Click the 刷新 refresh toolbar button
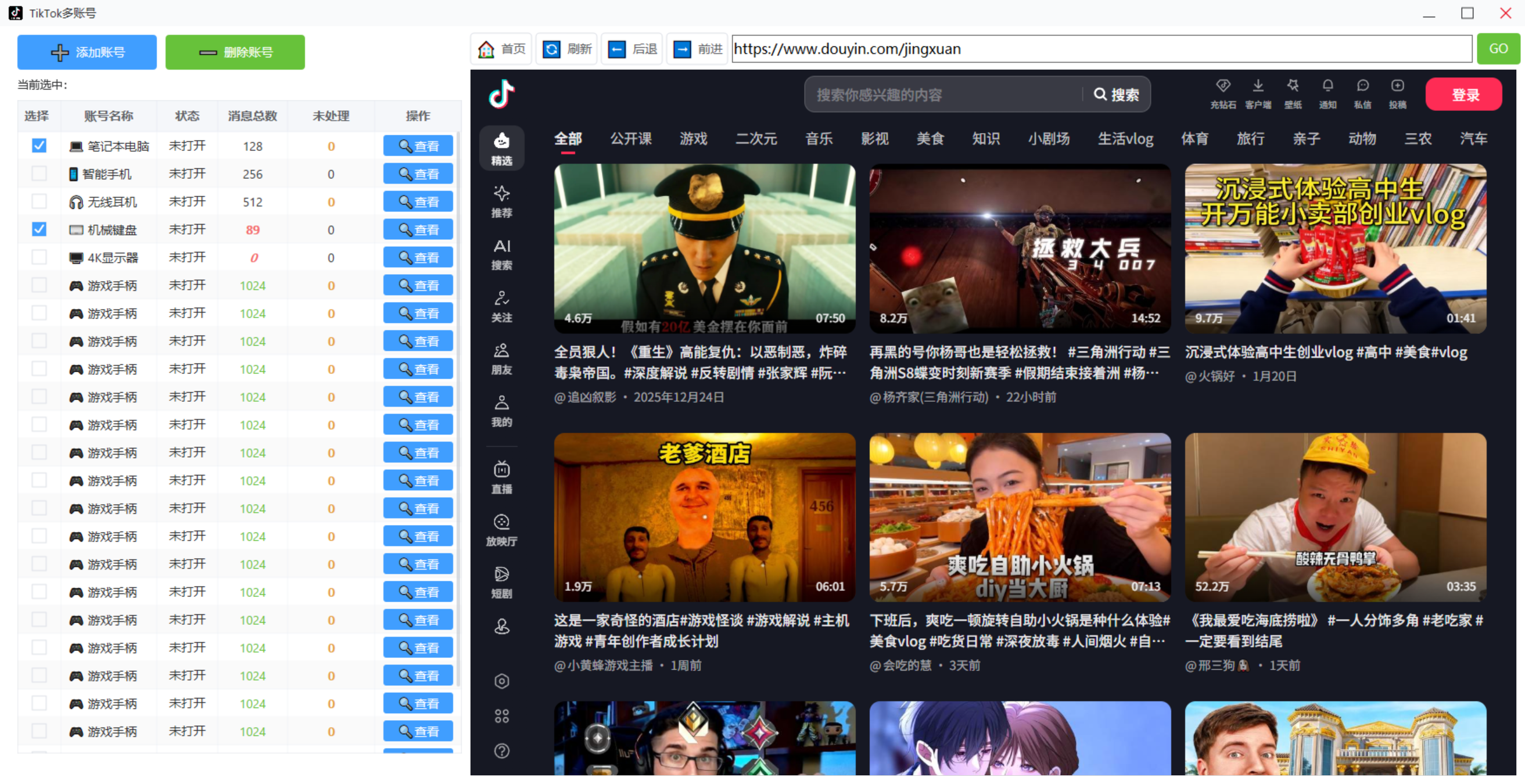This screenshot has width=1525, height=784. pyautogui.click(x=566, y=49)
